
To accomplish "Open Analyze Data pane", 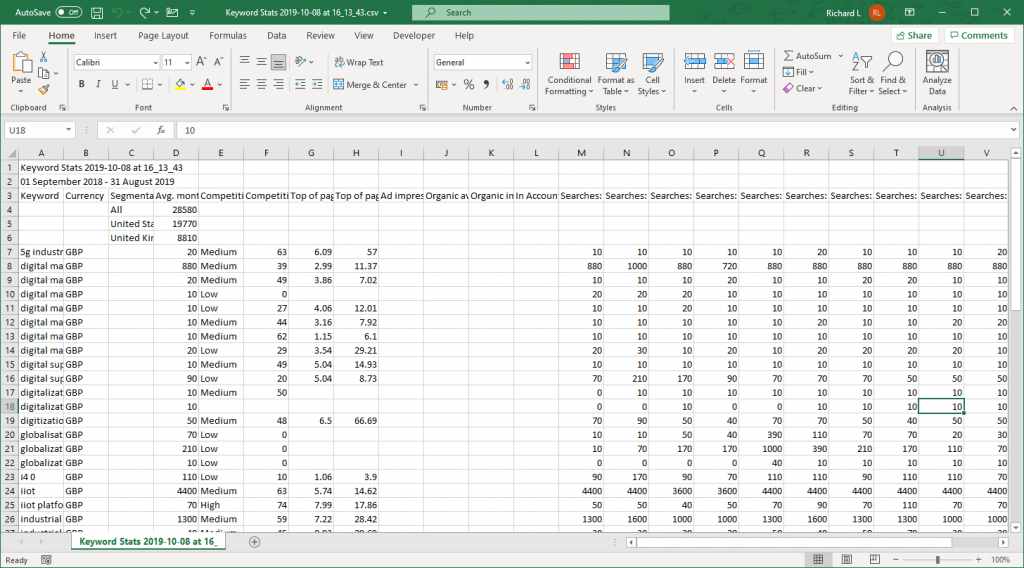I will pyautogui.click(x=937, y=72).
